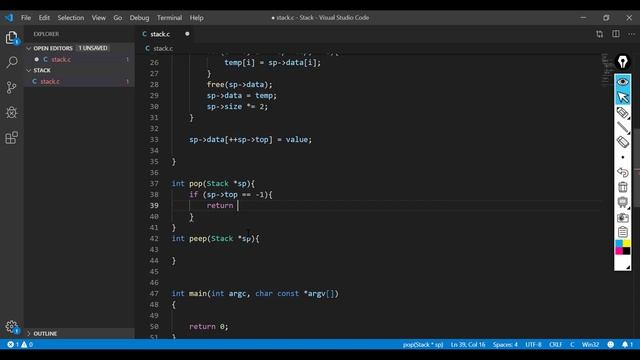Pick the black color swatch
The width and height of the screenshot is (640, 360).
[627, 251]
